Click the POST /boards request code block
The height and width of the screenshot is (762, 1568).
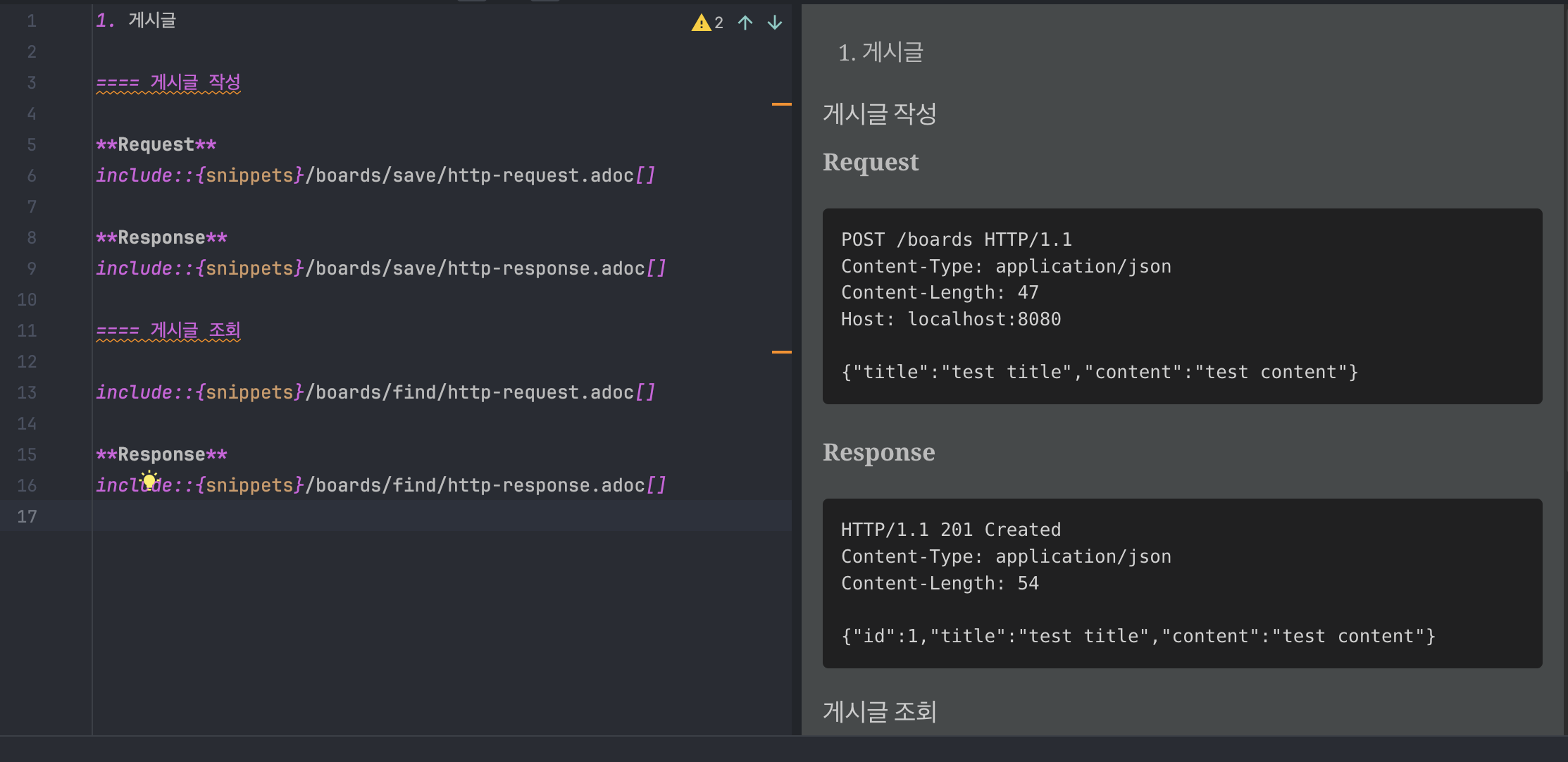point(1181,306)
